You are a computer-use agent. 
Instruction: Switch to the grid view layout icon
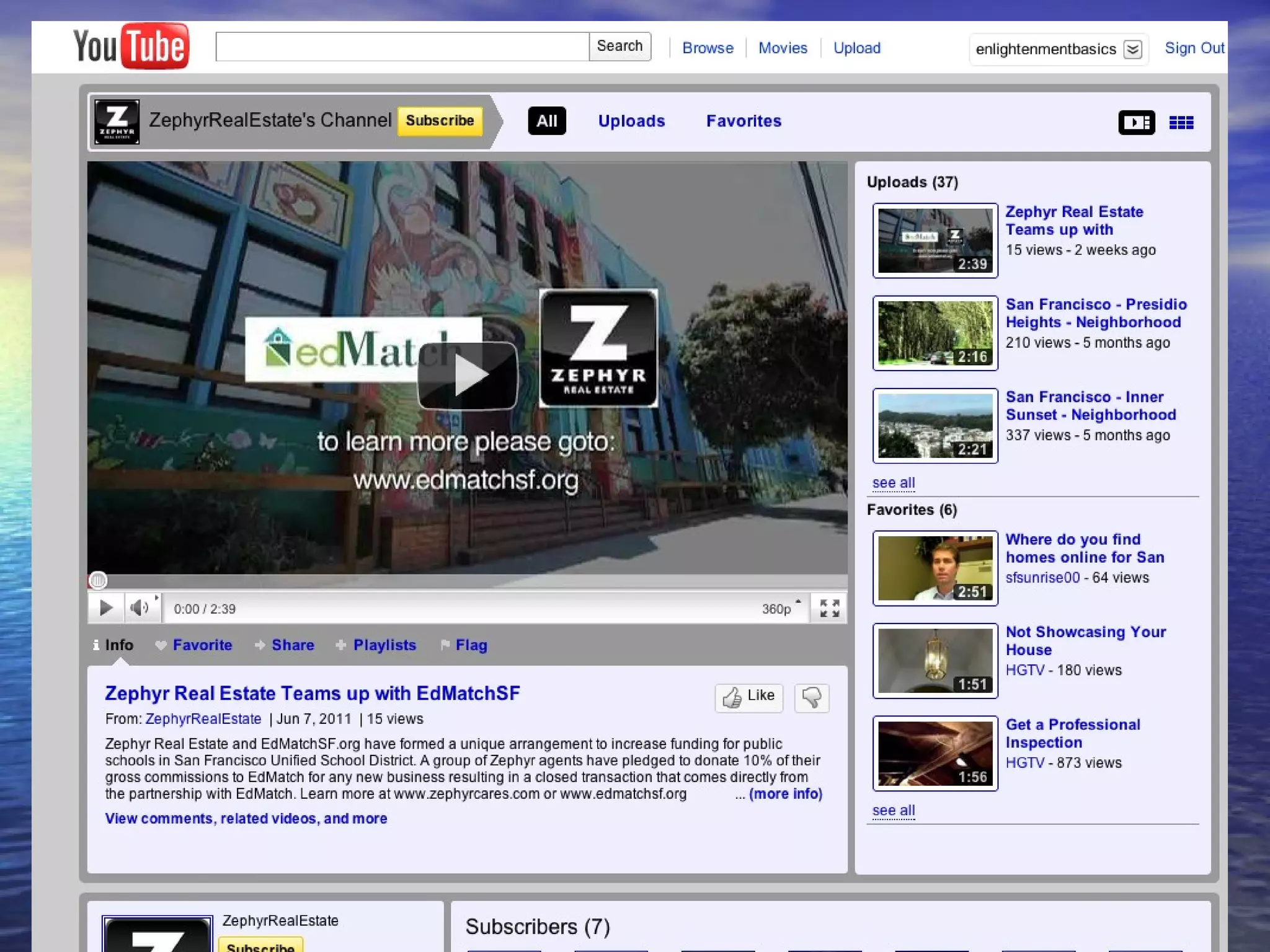pos(1181,122)
